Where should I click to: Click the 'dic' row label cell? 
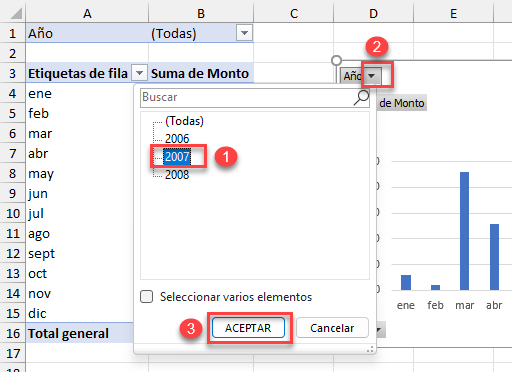pos(79,313)
